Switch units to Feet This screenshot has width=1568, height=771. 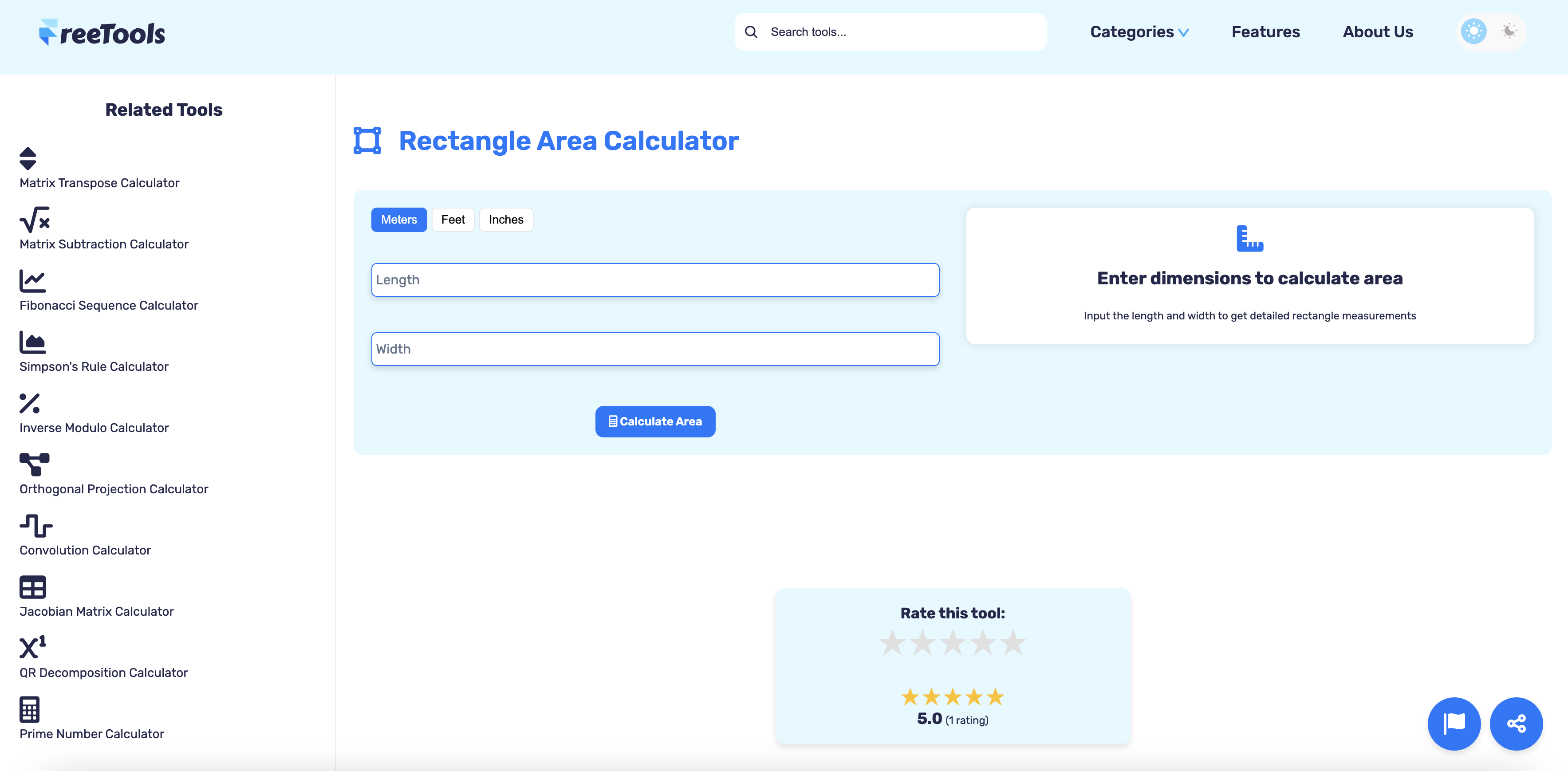(453, 220)
